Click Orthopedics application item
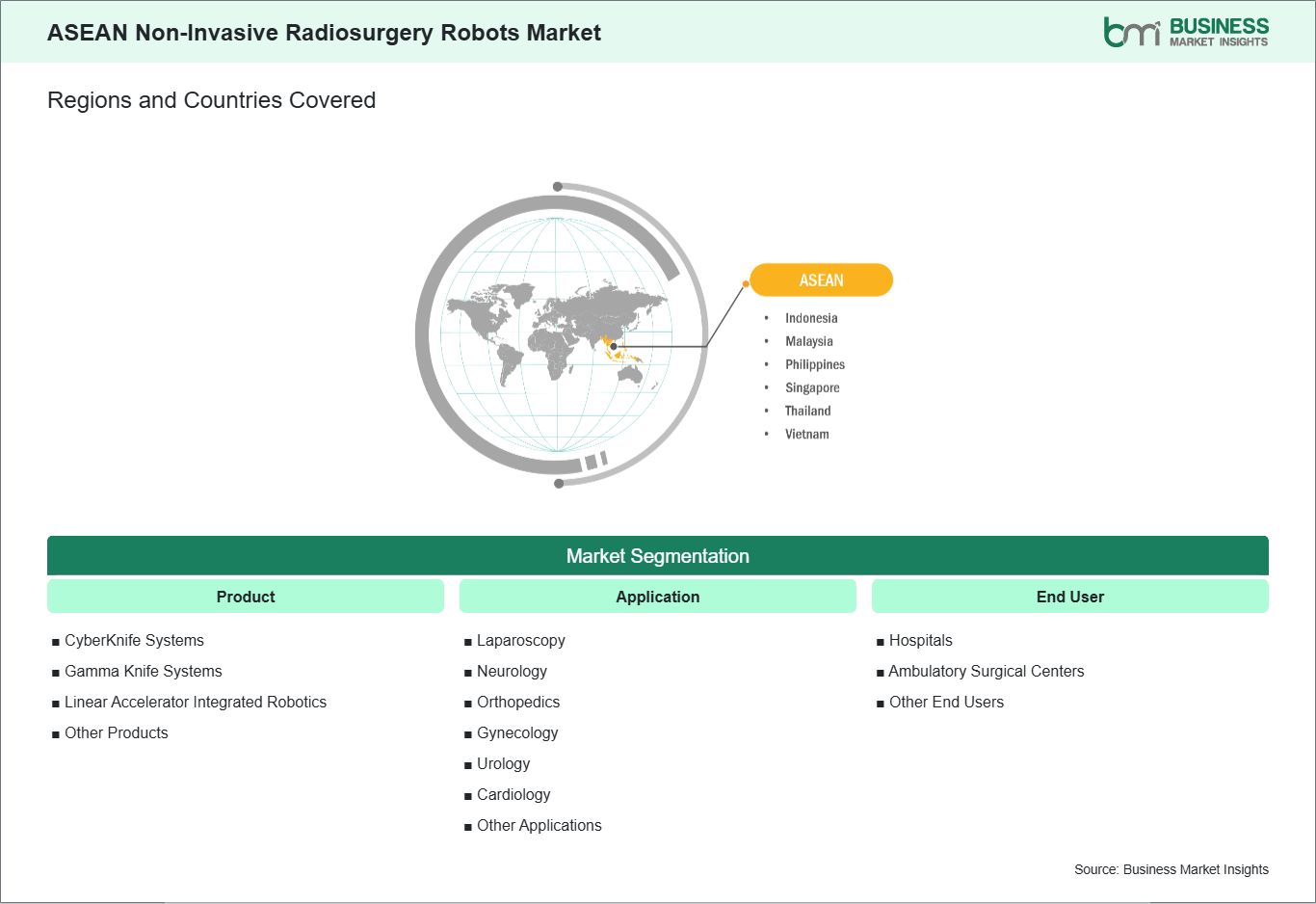 click(518, 702)
